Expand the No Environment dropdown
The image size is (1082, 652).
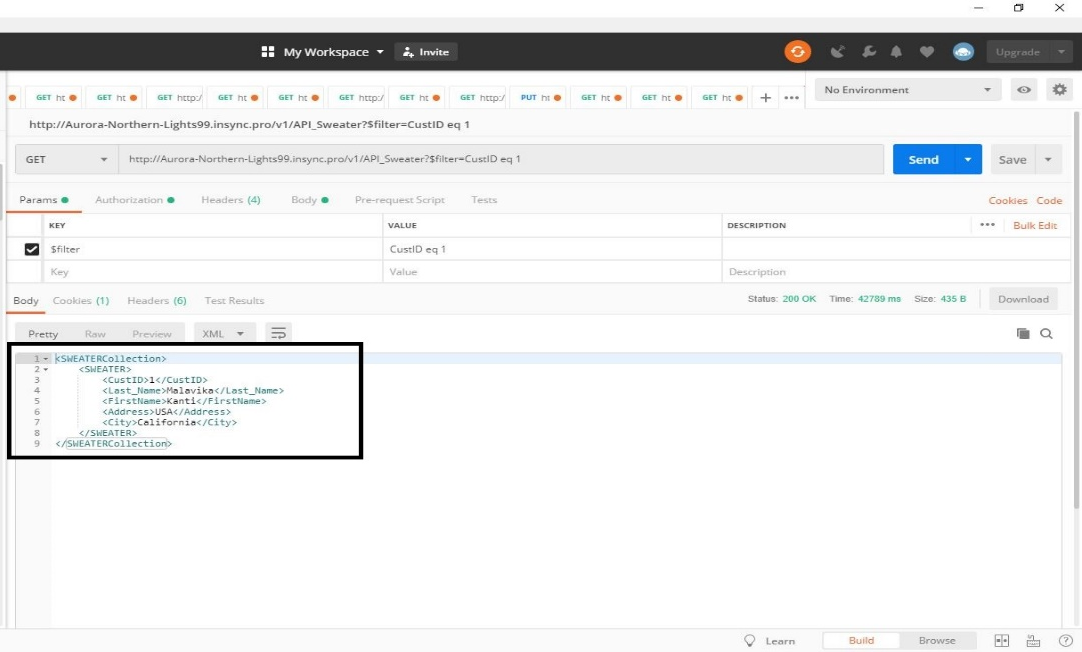(x=908, y=90)
